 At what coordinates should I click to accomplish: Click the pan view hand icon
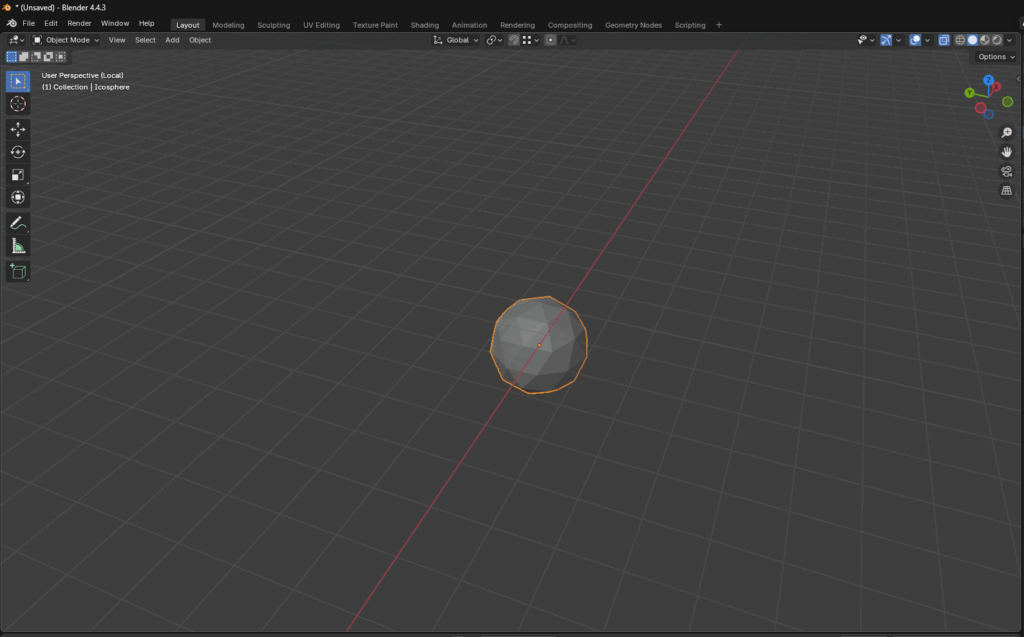(x=1006, y=152)
